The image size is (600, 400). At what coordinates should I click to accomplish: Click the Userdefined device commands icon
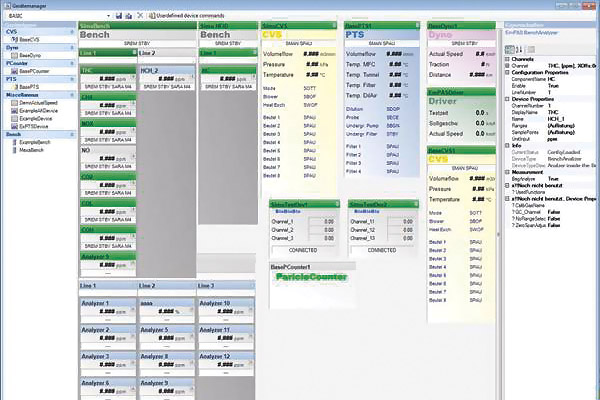tap(150, 16)
